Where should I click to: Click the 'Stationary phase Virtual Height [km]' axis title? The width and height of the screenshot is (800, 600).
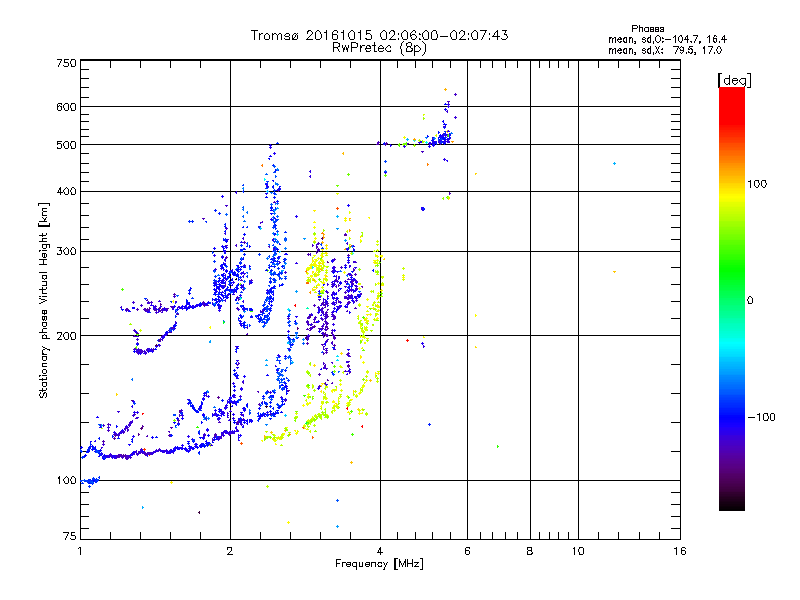tap(44, 301)
